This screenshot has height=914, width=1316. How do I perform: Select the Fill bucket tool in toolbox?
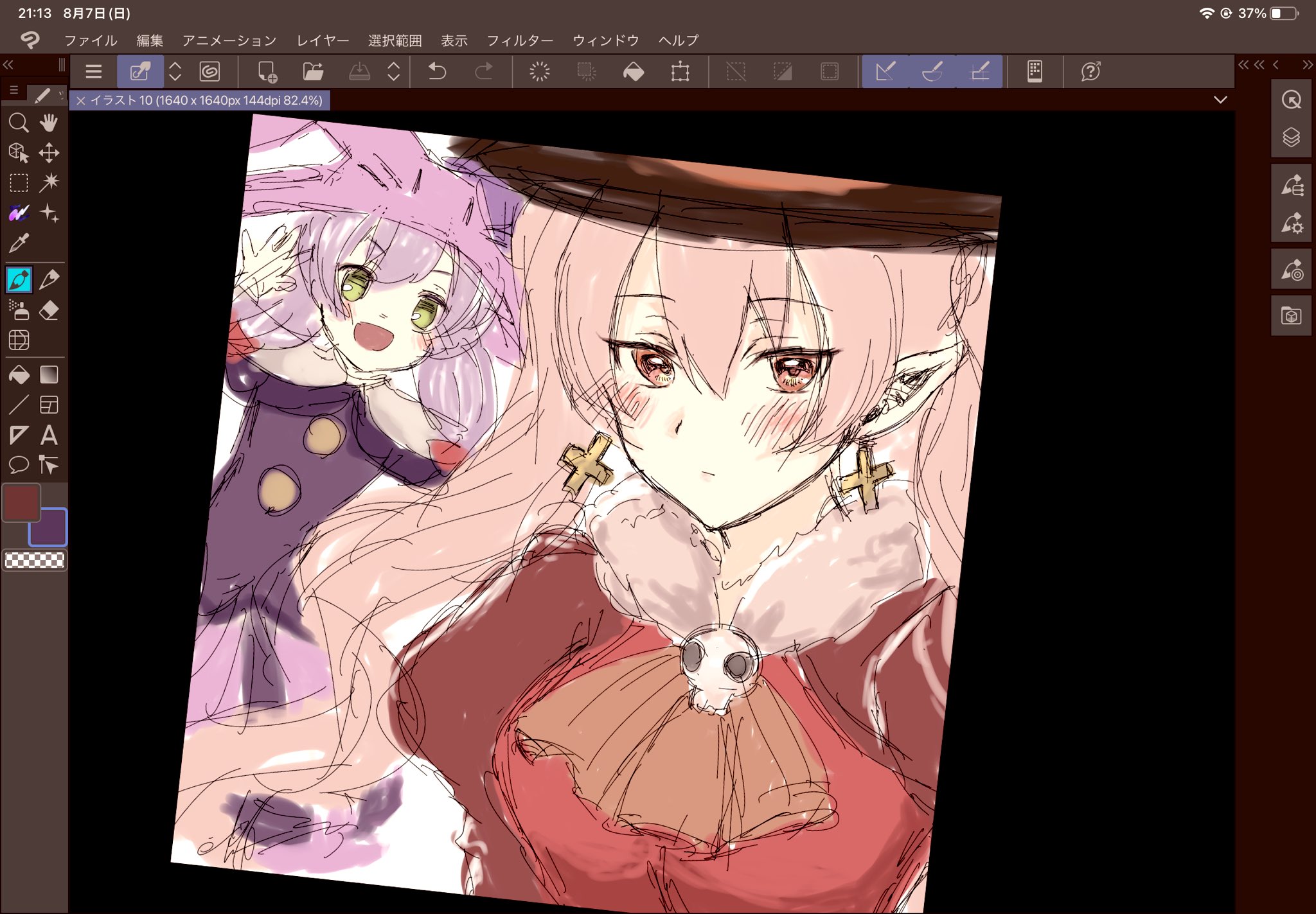point(19,374)
